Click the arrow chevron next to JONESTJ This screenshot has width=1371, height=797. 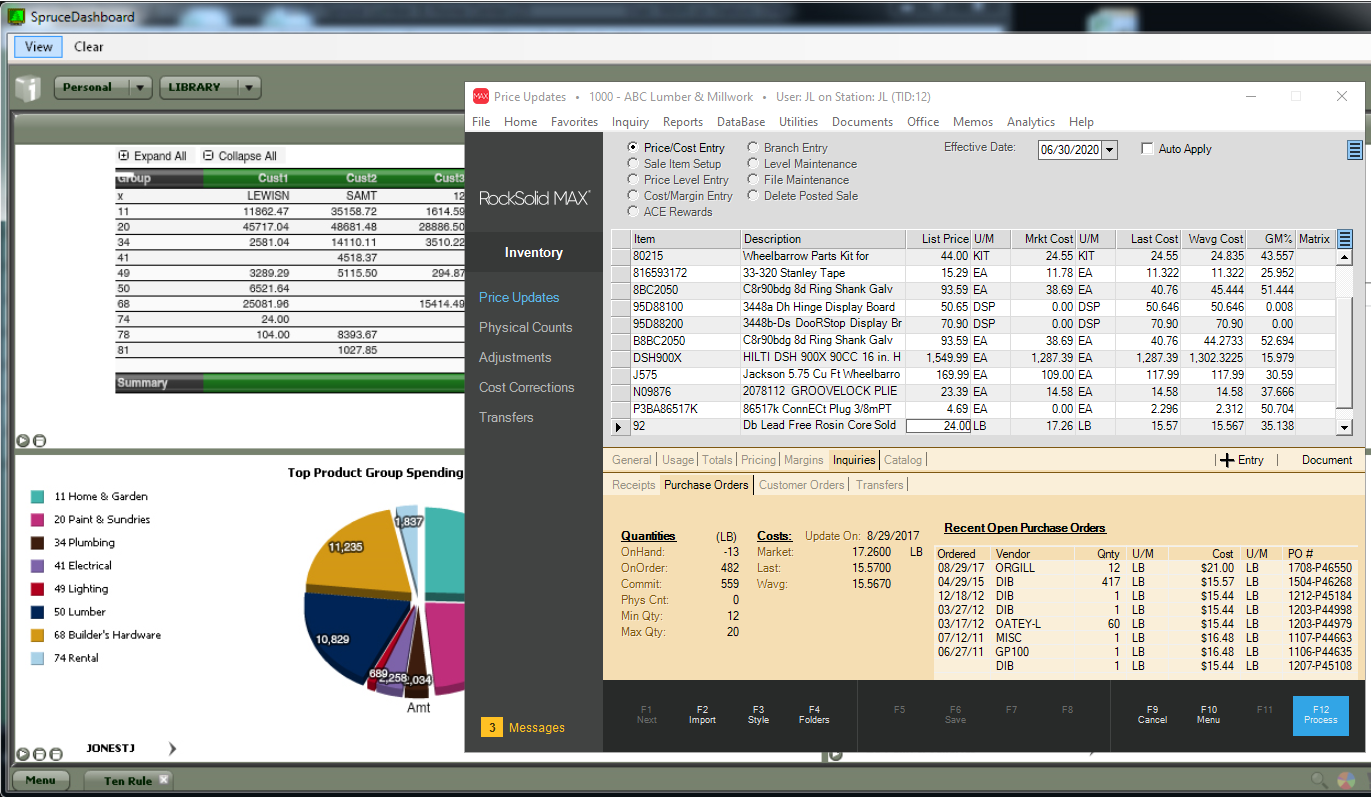tap(172, 748)
